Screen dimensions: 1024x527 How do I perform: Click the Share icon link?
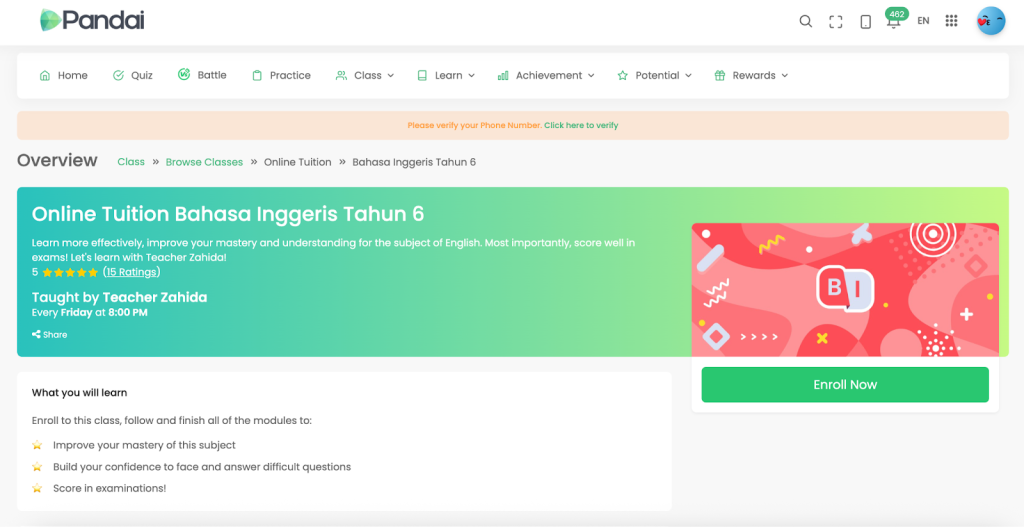(x=50, y=334)
